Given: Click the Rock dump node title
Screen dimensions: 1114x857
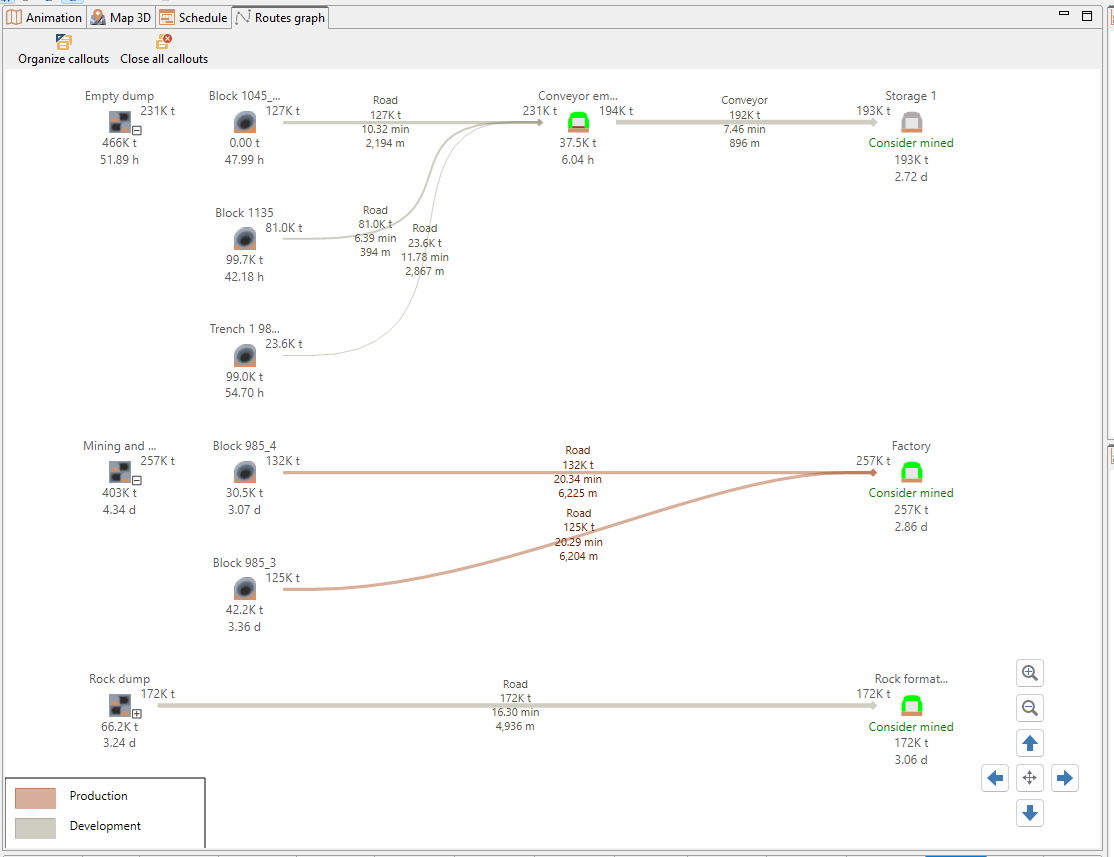Looking at the screenshot, I should [x=119, y=679].
